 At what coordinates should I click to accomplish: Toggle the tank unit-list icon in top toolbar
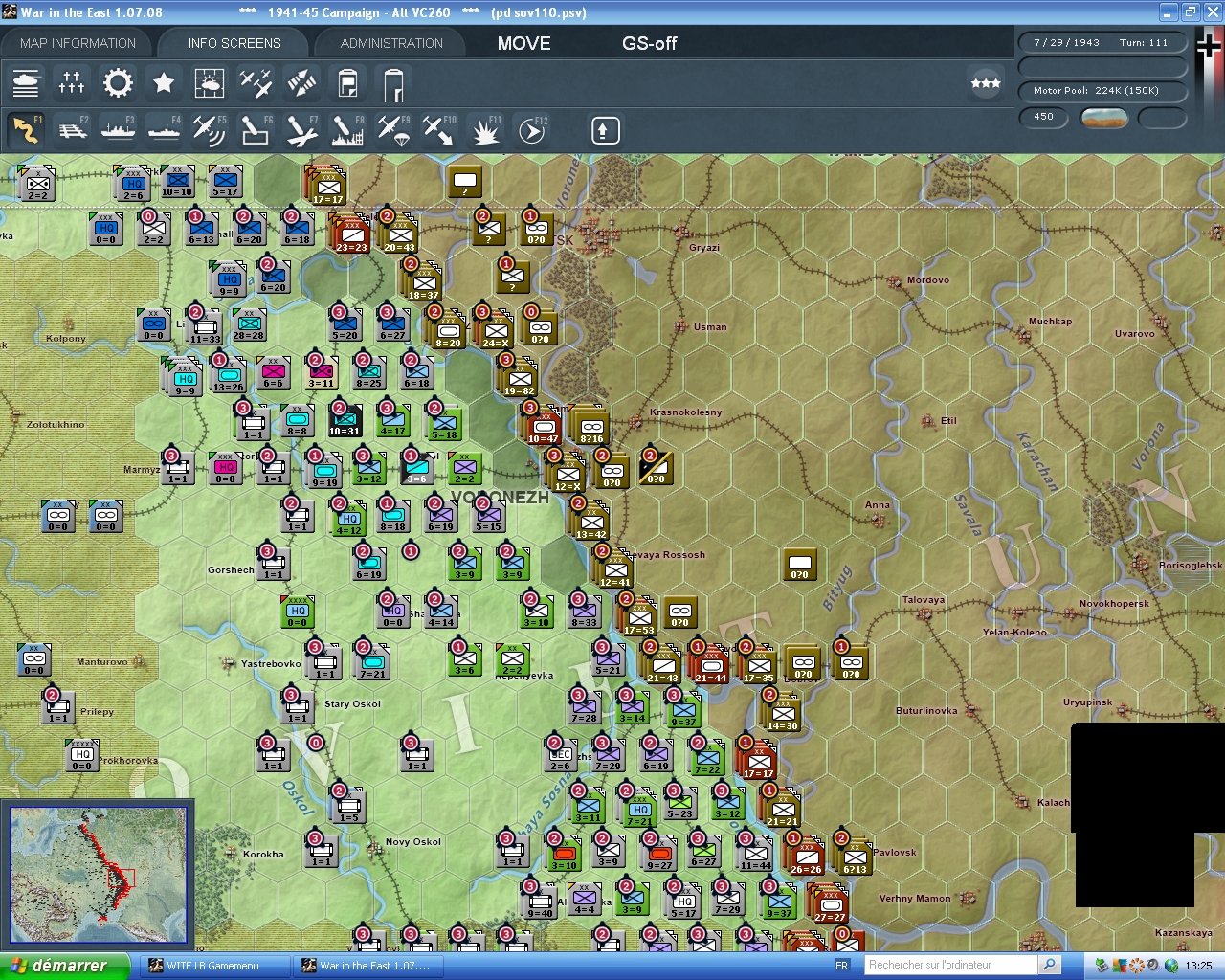[26, 83]
